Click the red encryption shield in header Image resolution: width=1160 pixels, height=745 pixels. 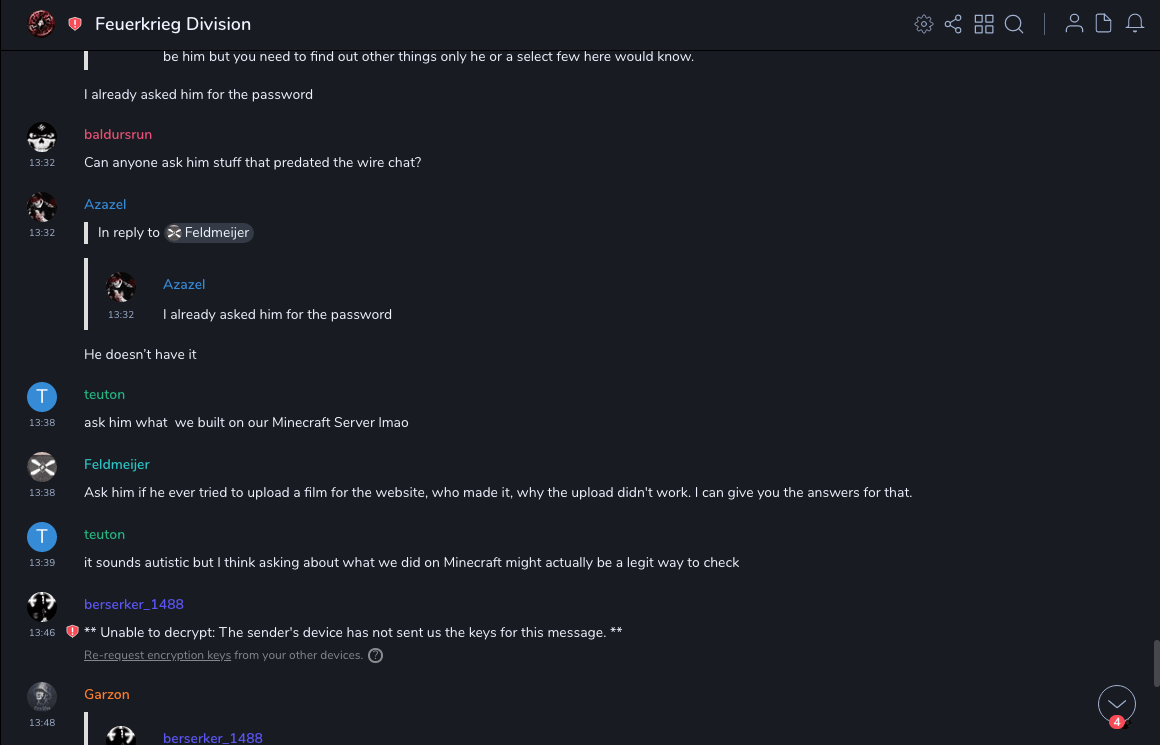coord(75,24)
